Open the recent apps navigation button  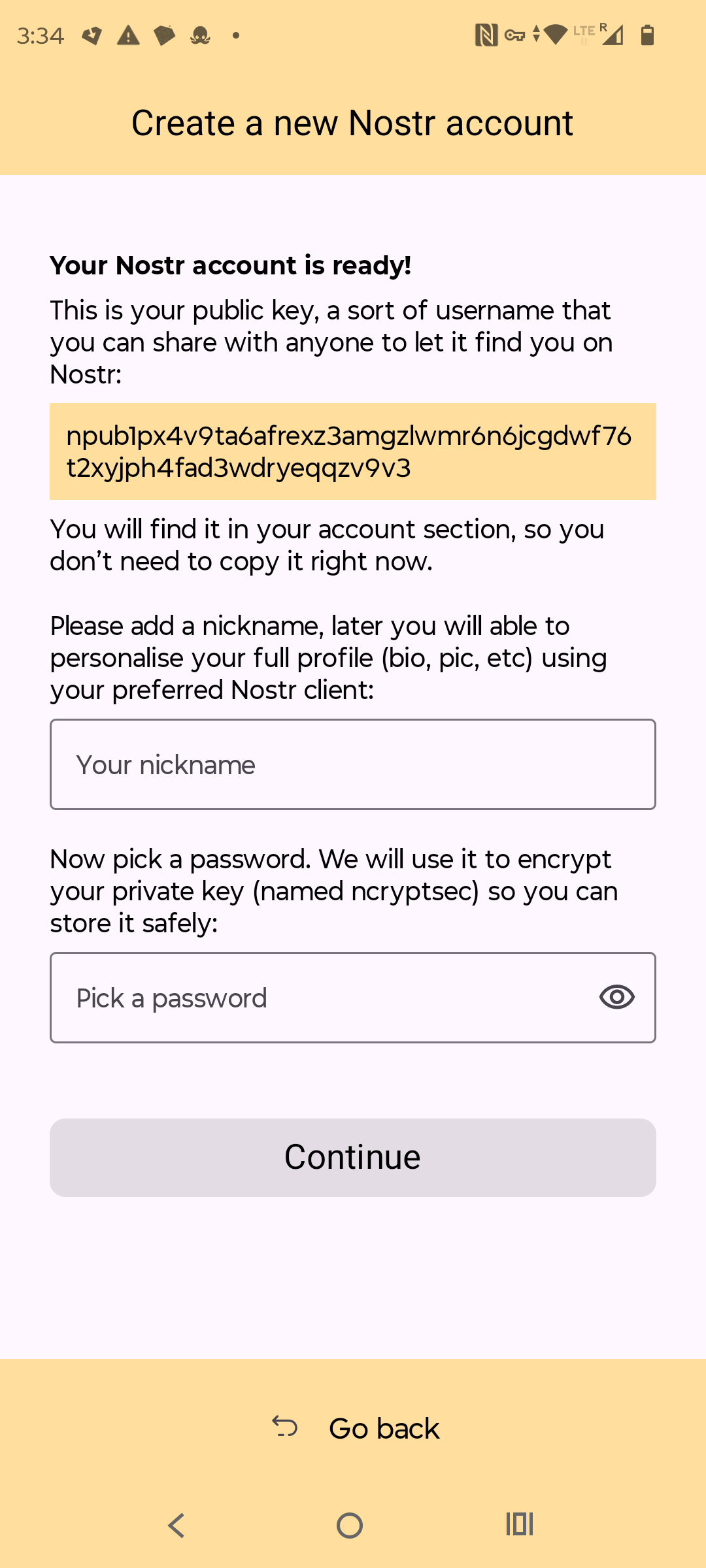click(520, 1525)
